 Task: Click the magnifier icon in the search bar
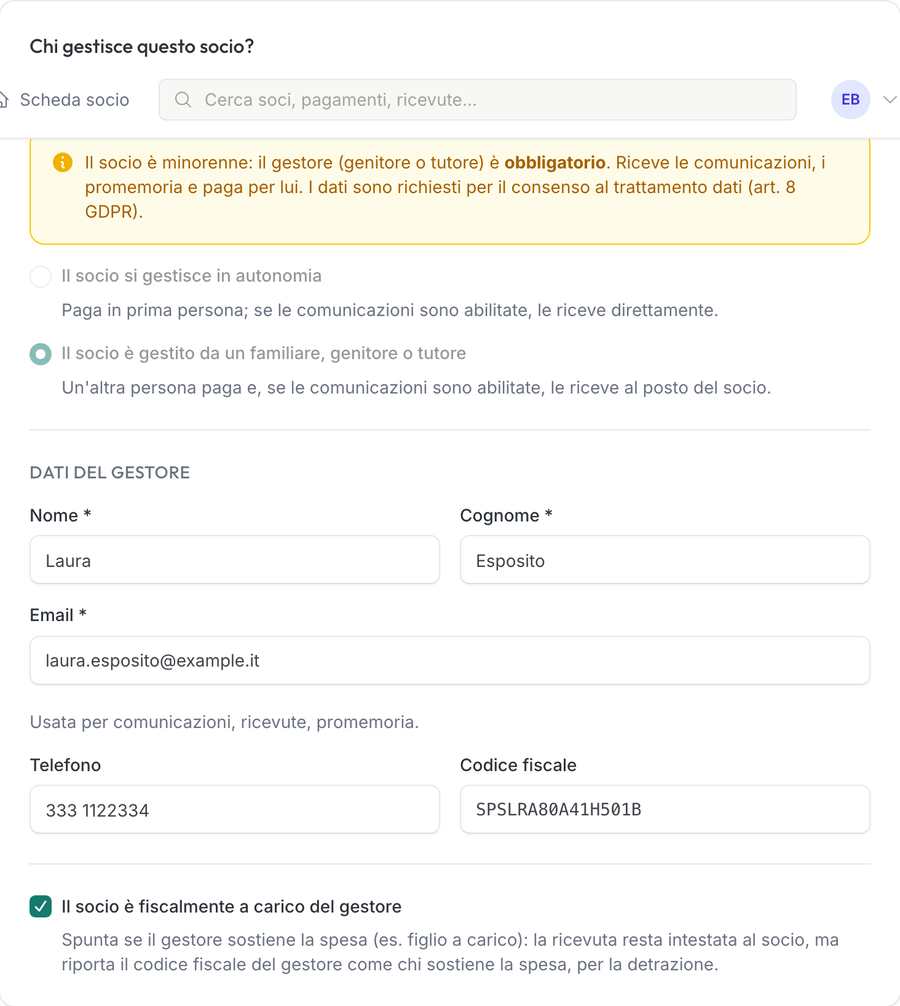point(183,99)
